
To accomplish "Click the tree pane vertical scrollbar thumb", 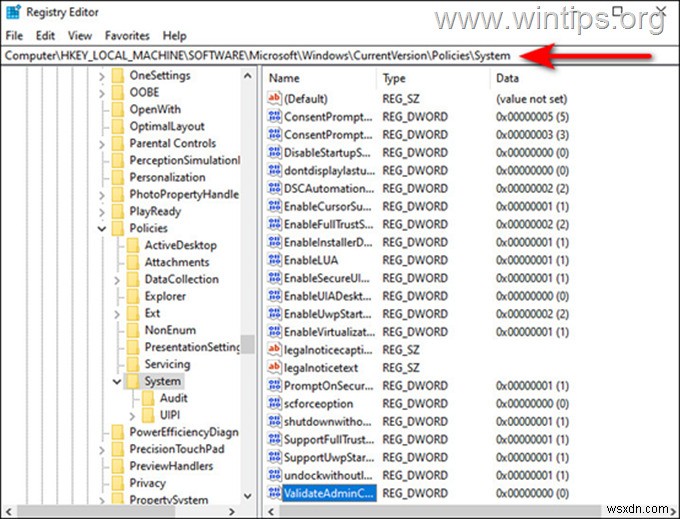I will tap(248, 345).
